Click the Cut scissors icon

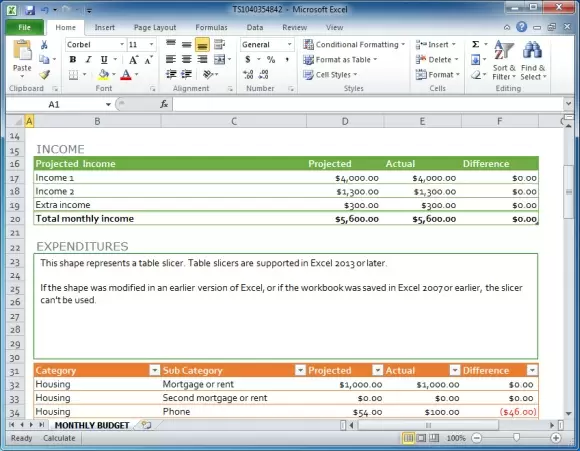[x=44, y=45]
